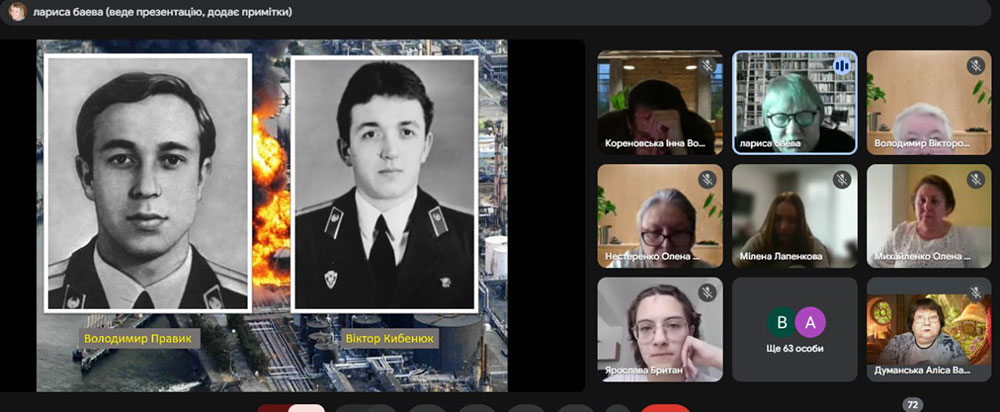Click the muted mic icon on Володимир Вікторо's tile
The image size is (1000, 412).
coord(975,66)
